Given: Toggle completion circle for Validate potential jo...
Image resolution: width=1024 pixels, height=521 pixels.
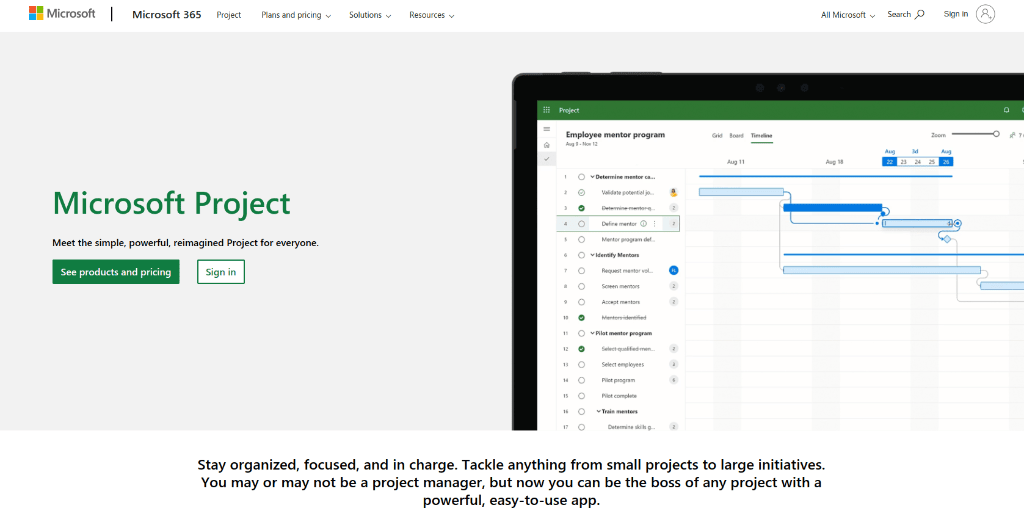Looking at the screenshot, I should pyautogui.click(x=581, y=193).
